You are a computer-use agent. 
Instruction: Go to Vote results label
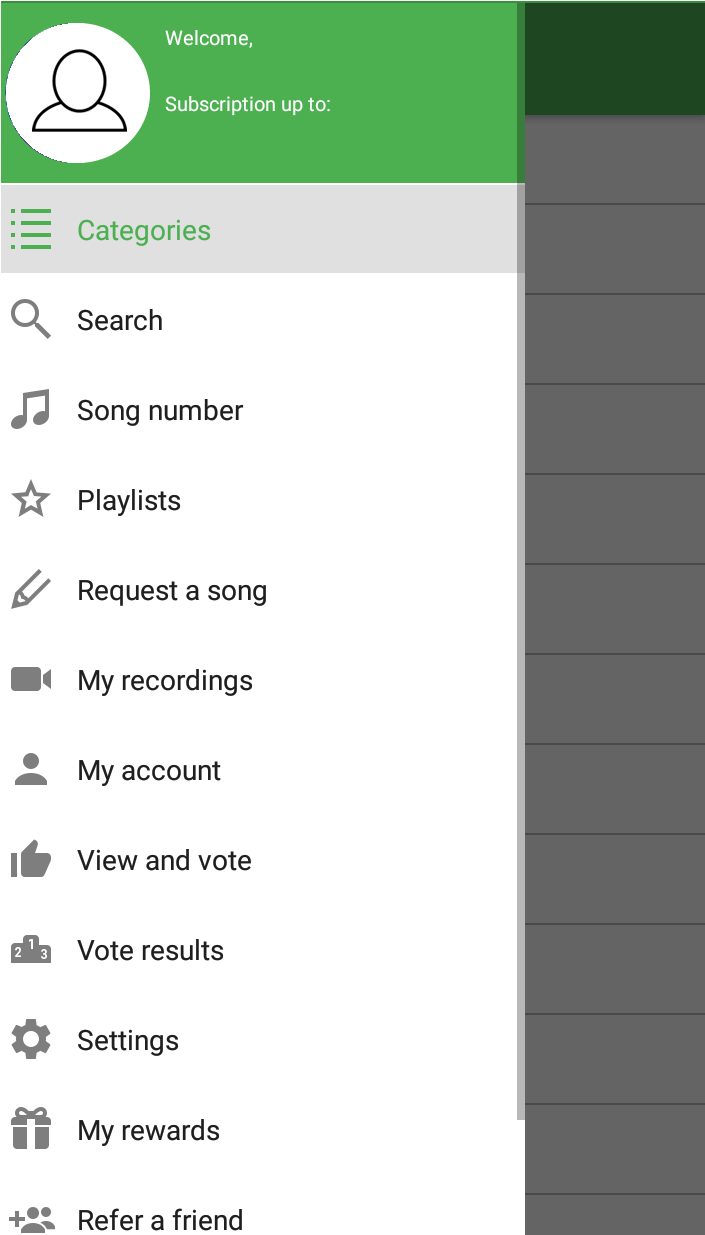click(x=150, y=950)
